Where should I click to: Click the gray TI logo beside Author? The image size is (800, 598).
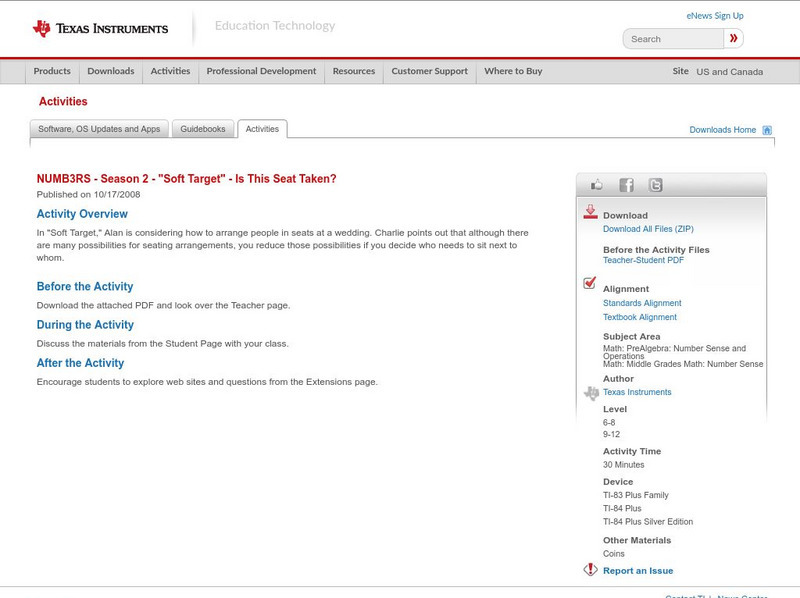click(x=590, y=393)
